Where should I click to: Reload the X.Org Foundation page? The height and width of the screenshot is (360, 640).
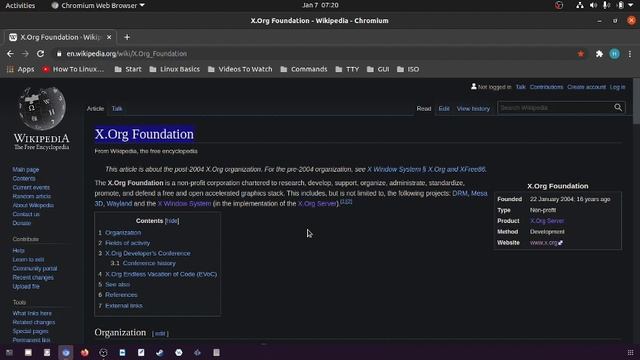coord(40,54)
